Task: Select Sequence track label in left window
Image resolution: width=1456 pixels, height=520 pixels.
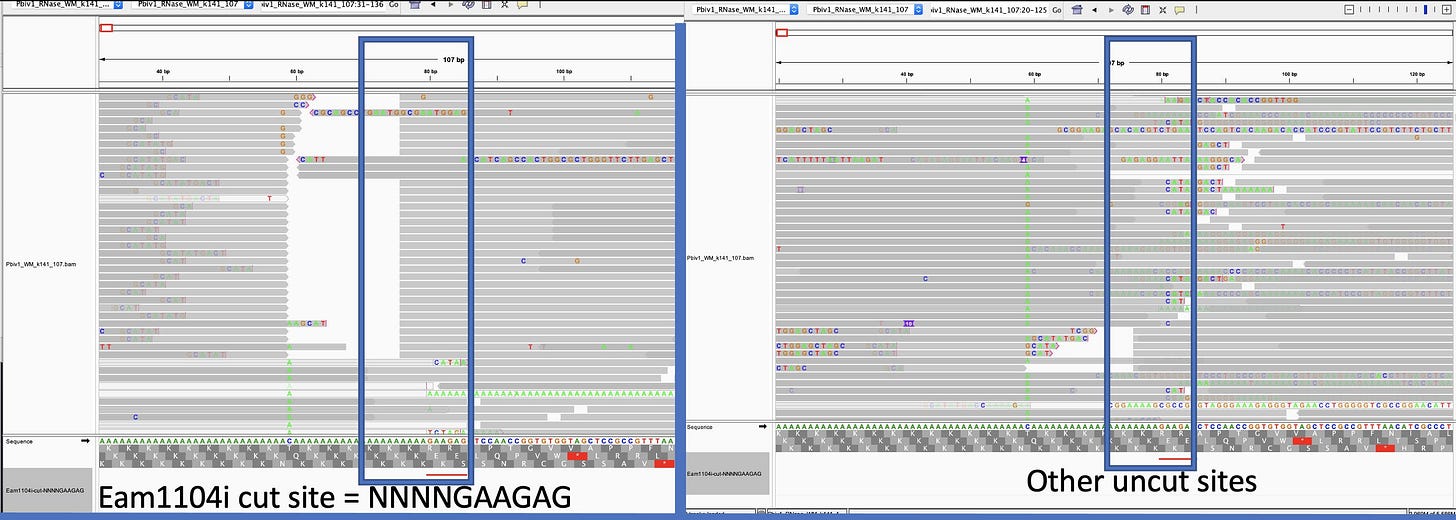Action: 19,441
